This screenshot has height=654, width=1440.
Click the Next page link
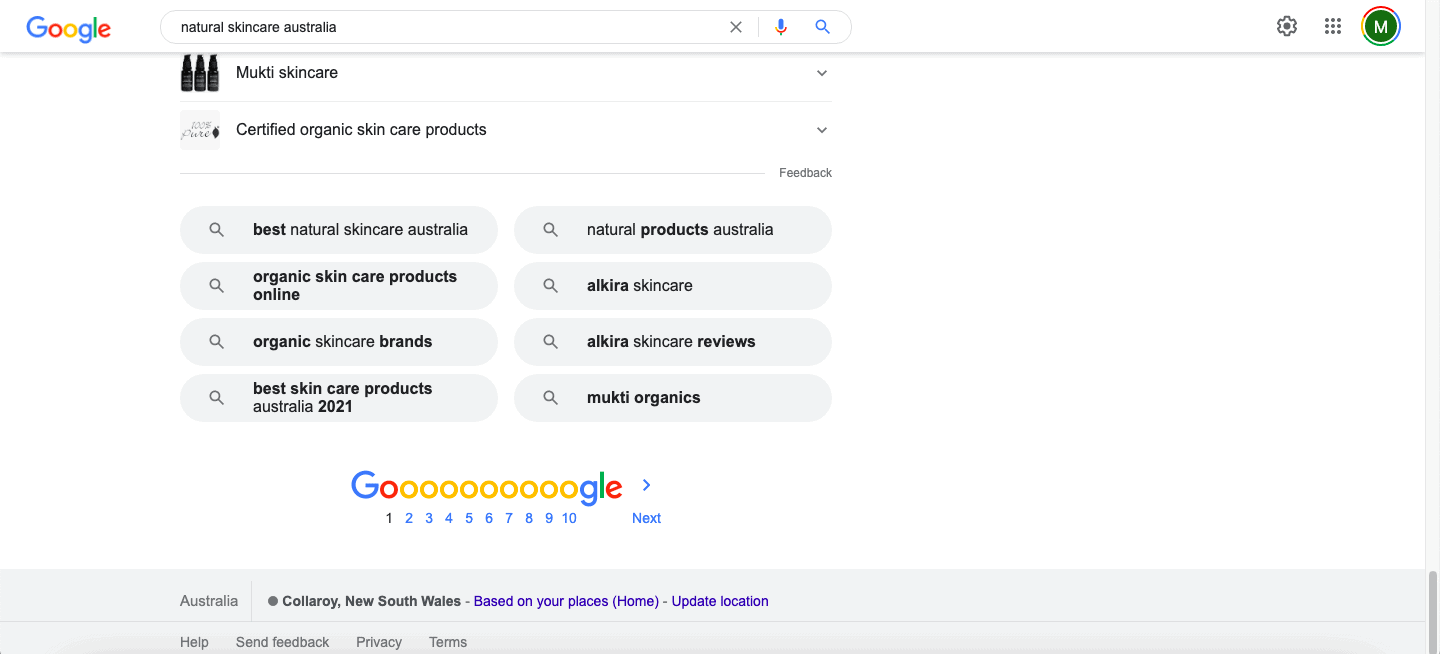(x=646, y=518)
